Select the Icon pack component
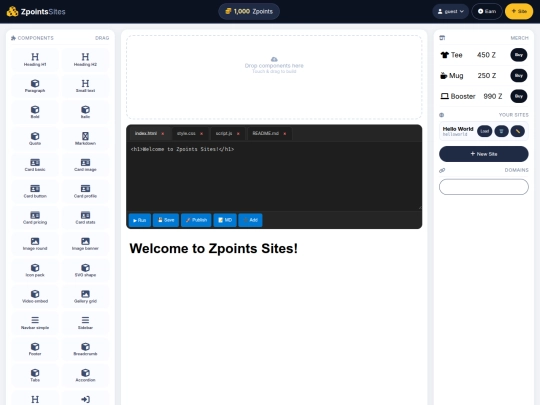 35,270
